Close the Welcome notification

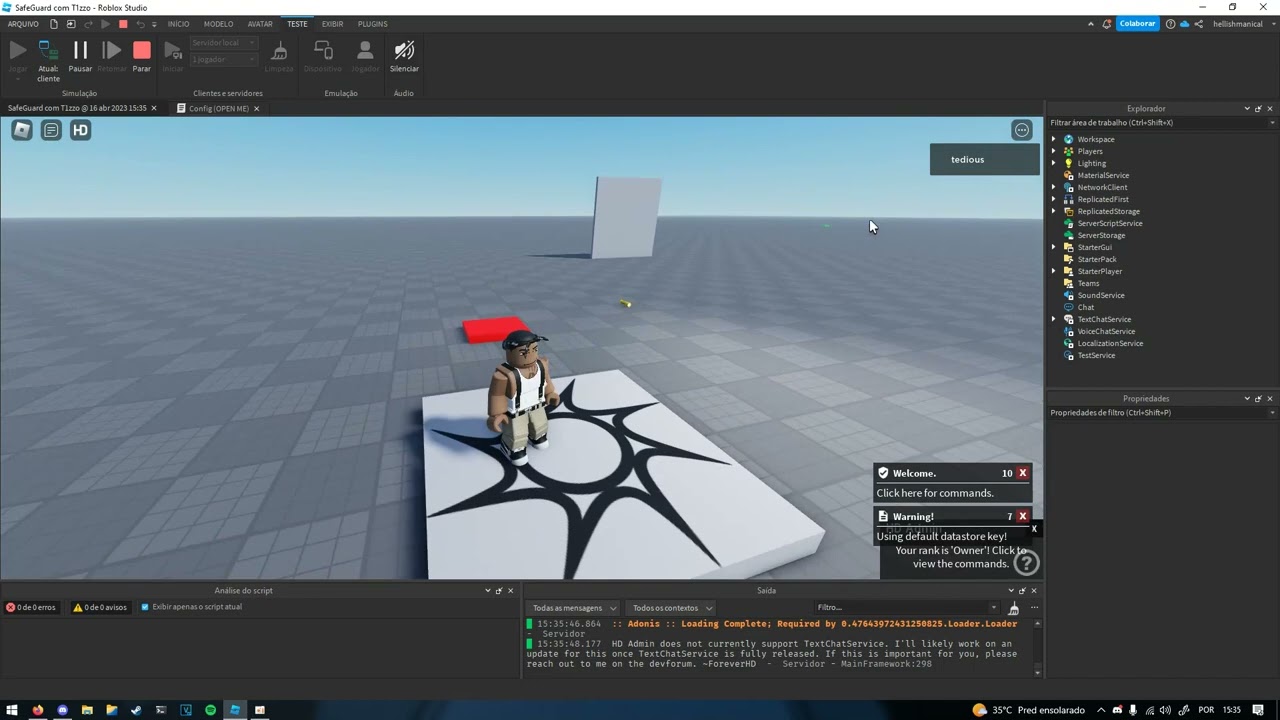[x=1022, y=473]
